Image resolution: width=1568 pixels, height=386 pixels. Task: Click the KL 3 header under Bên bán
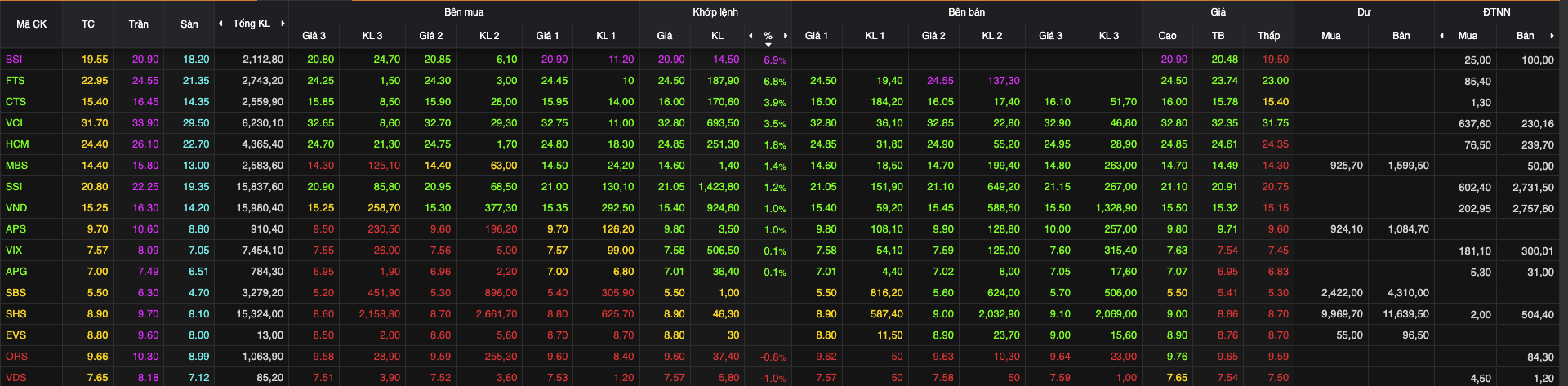(1109, 36)
